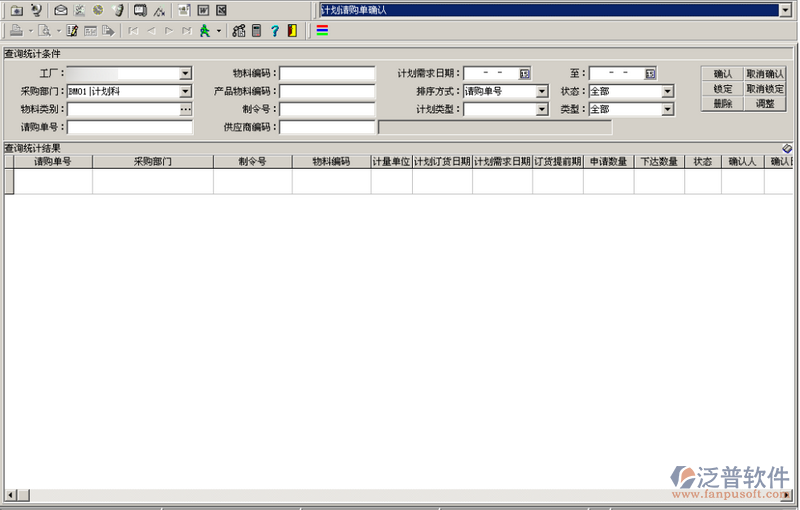The image size is (800, 510).
Task: Expand the 工厂 dropdown
Action: pyautogui.click(x=186, y=73)
